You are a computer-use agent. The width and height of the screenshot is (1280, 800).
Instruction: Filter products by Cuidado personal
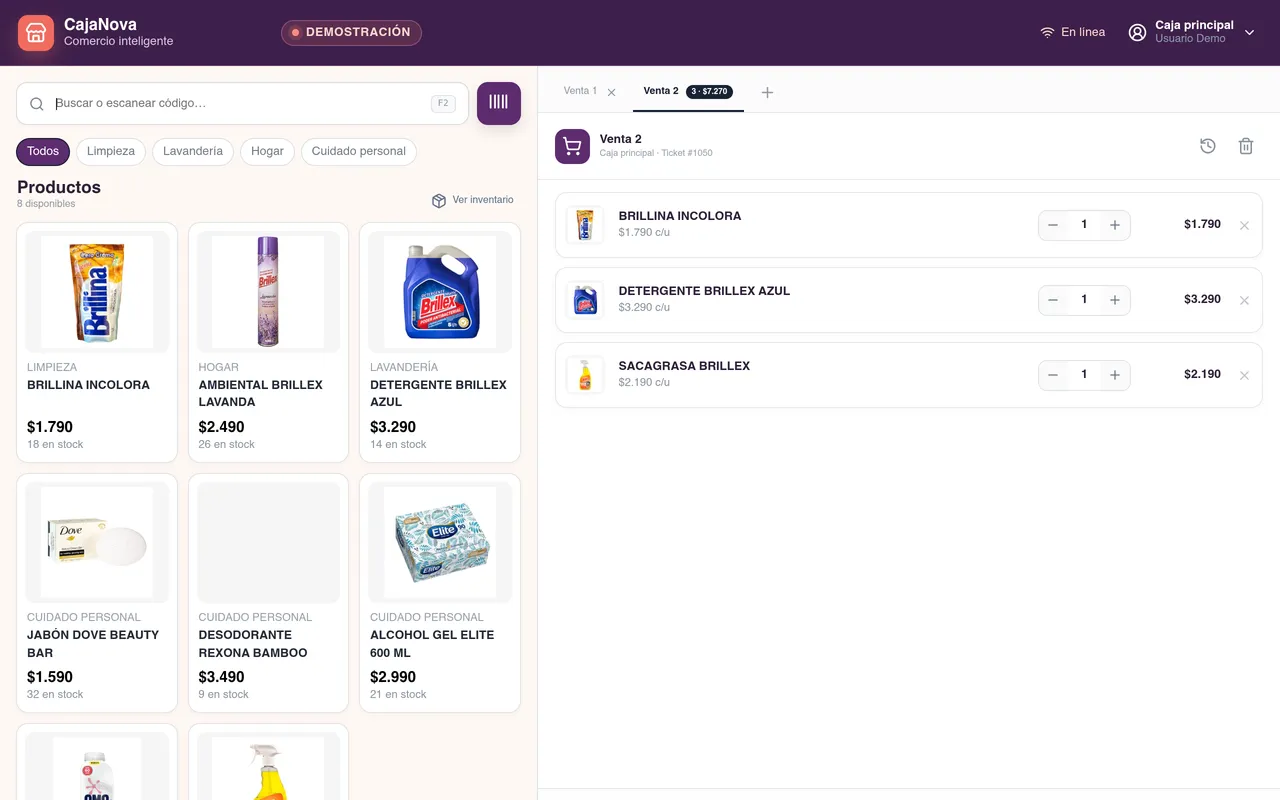(x=359, y=152)
